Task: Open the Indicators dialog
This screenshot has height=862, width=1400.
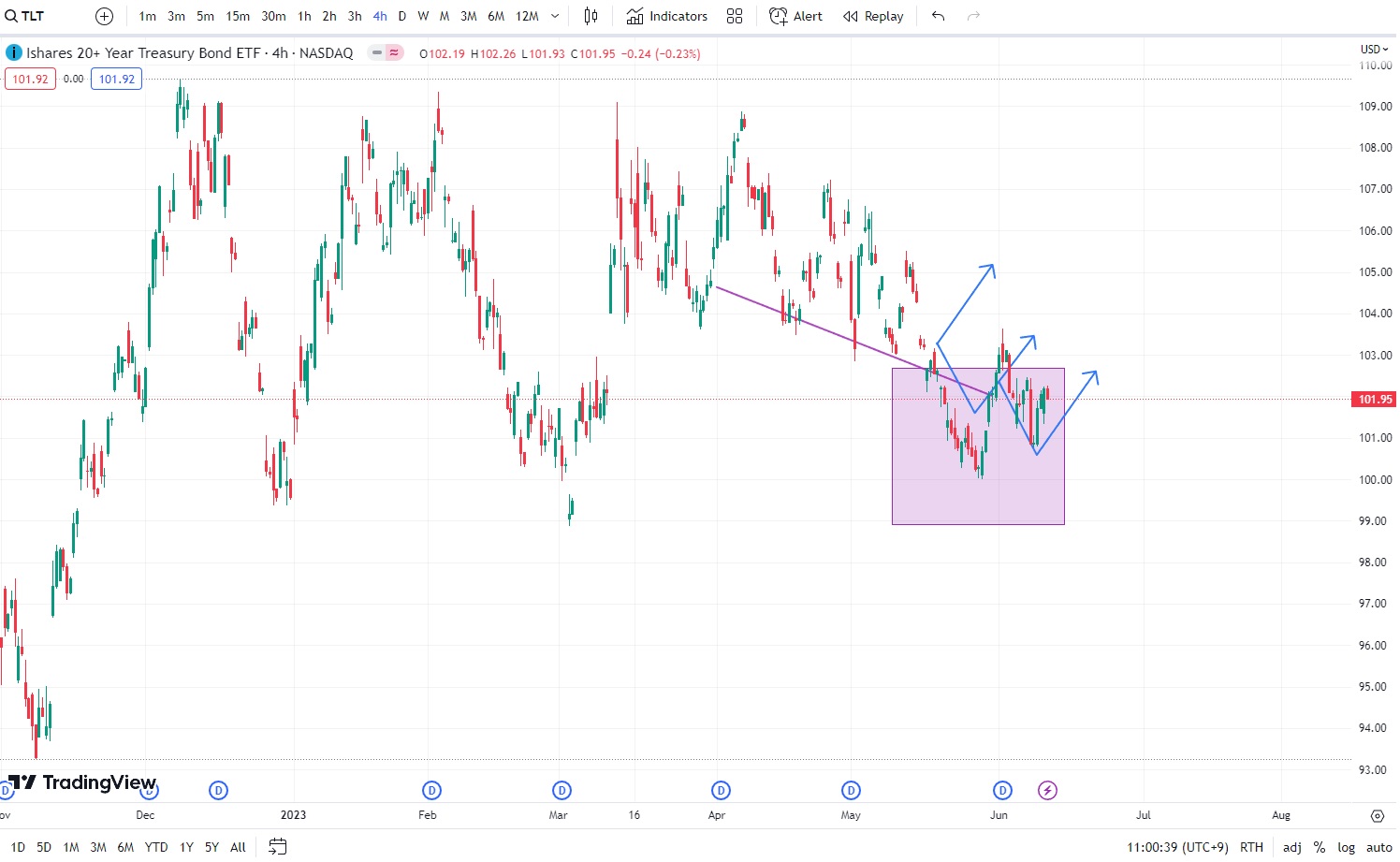Action: pos(667,16)
